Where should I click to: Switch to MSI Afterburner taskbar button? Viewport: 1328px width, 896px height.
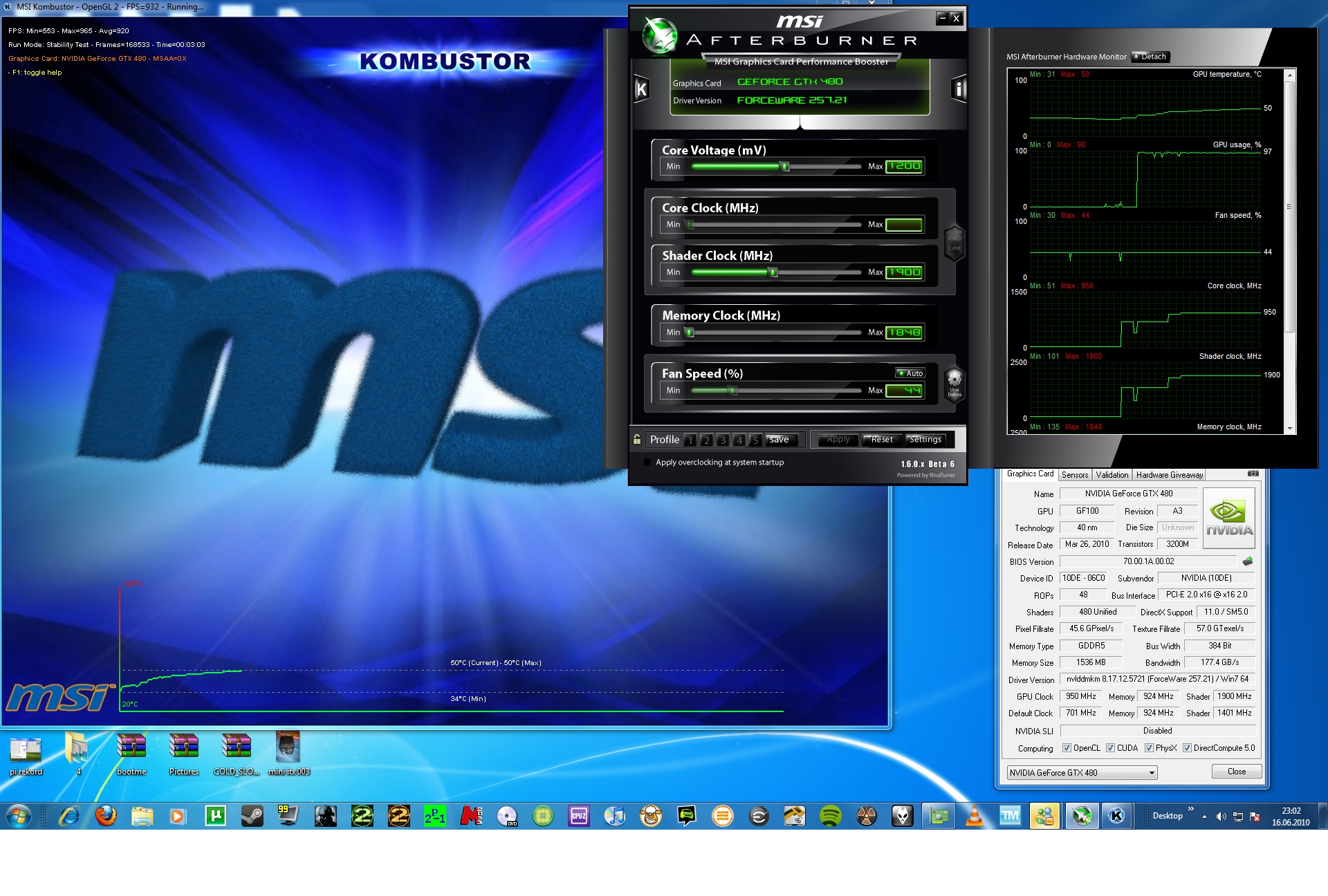1082,816
